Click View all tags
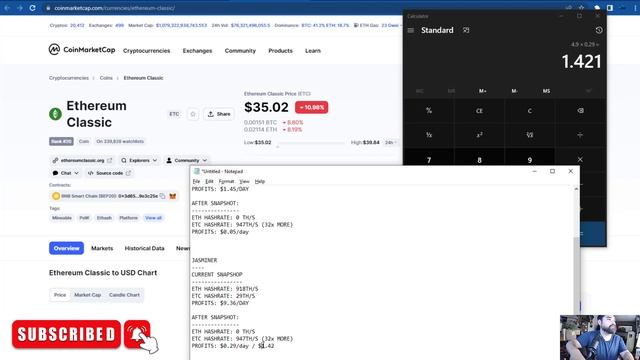Viewport: 640px width, 360px height. 153,218
